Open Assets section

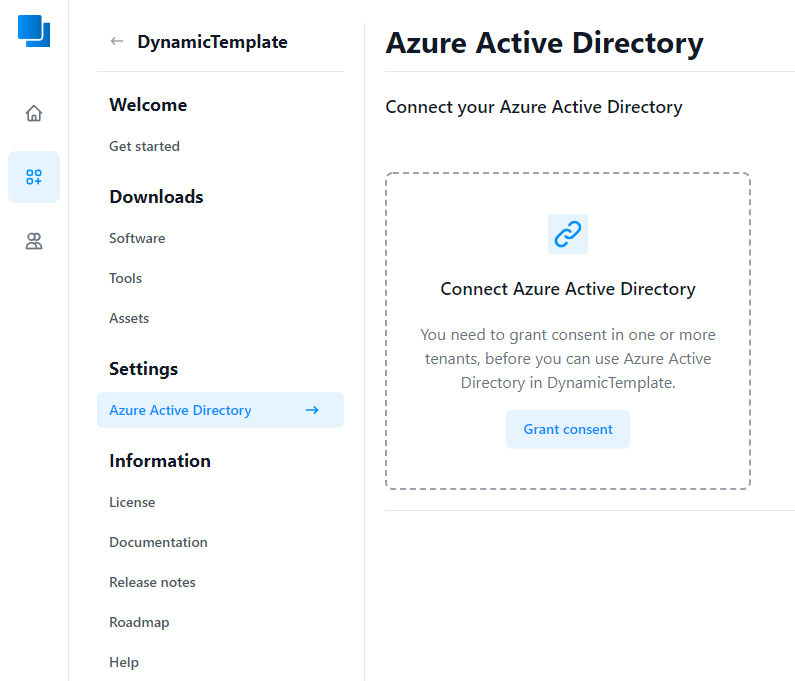[129, 318]
